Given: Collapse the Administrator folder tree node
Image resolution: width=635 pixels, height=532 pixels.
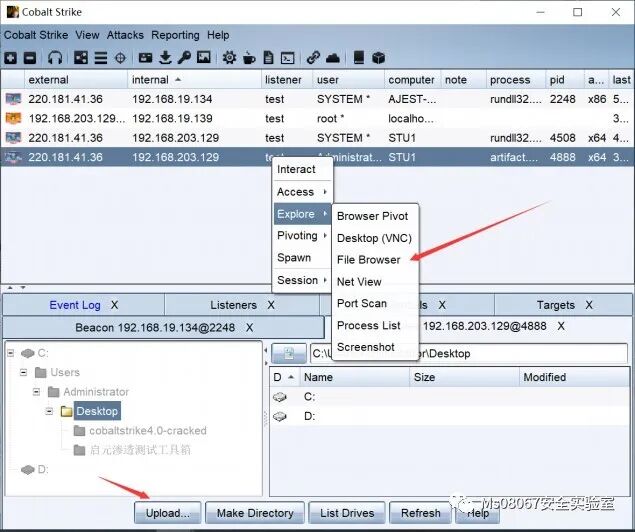Looking at the screenshot, I should (36, 392).
